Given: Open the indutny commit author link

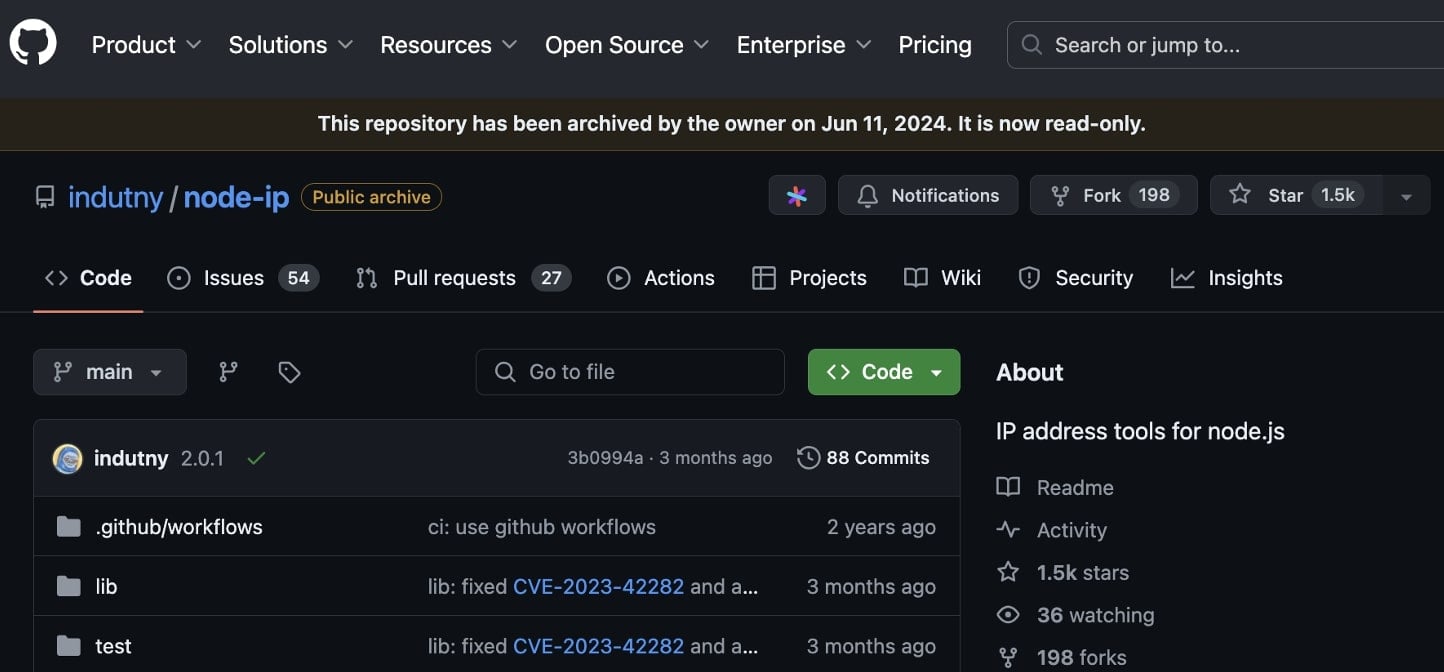Looking at the screenshot, I should [x=131, y=458].
